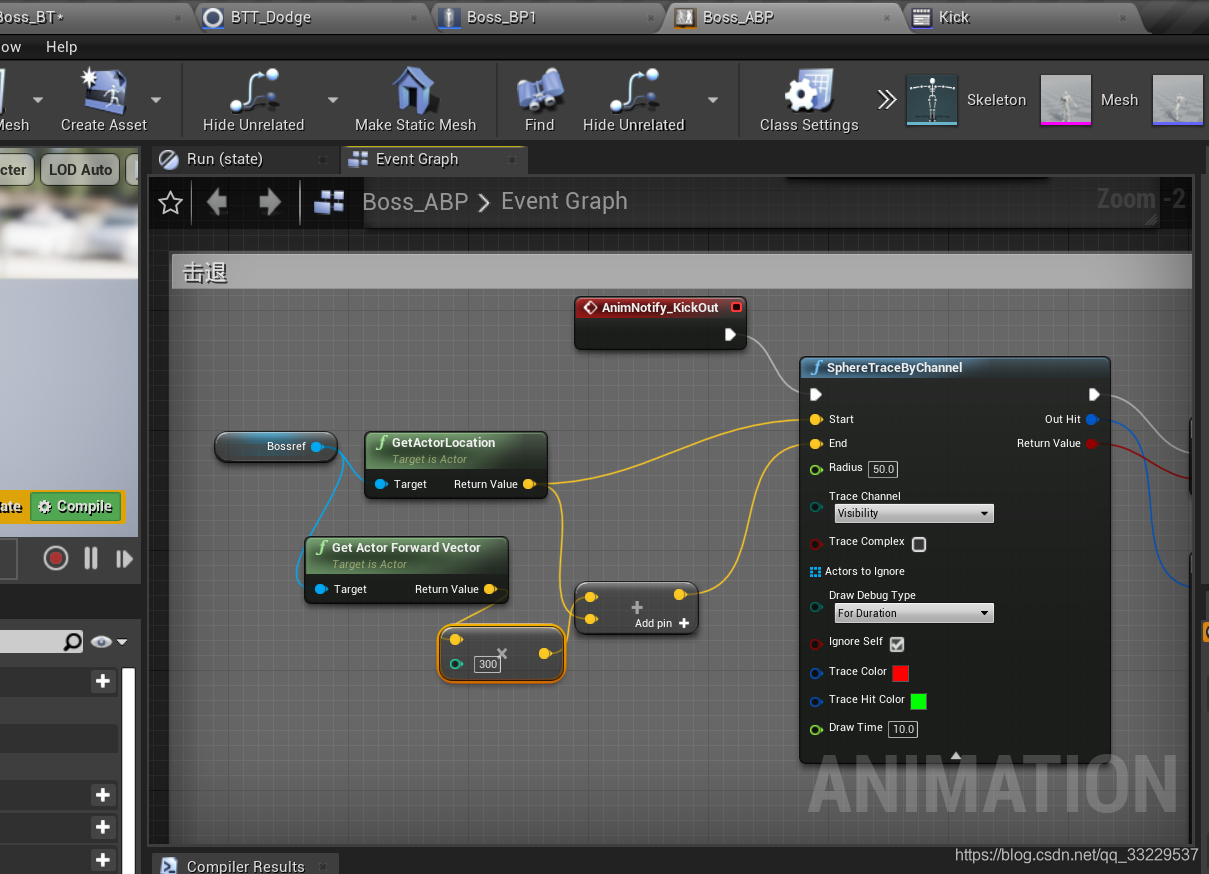Image resolution: width=1209 pixels, height=874 pixels.
Task: Click AnimNotify_KickOut delegate red pin
Action: pyautogui.click(x=737, y=307)
